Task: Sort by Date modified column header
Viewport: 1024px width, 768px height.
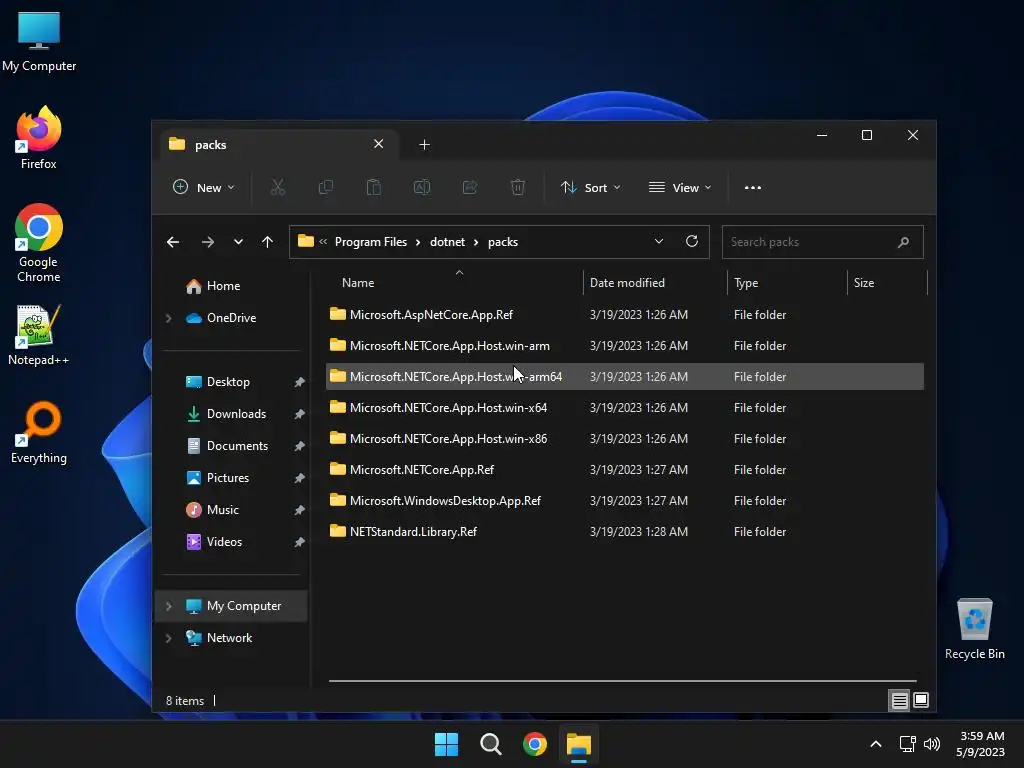Action: pyautogui.click(x=654, y=283)
